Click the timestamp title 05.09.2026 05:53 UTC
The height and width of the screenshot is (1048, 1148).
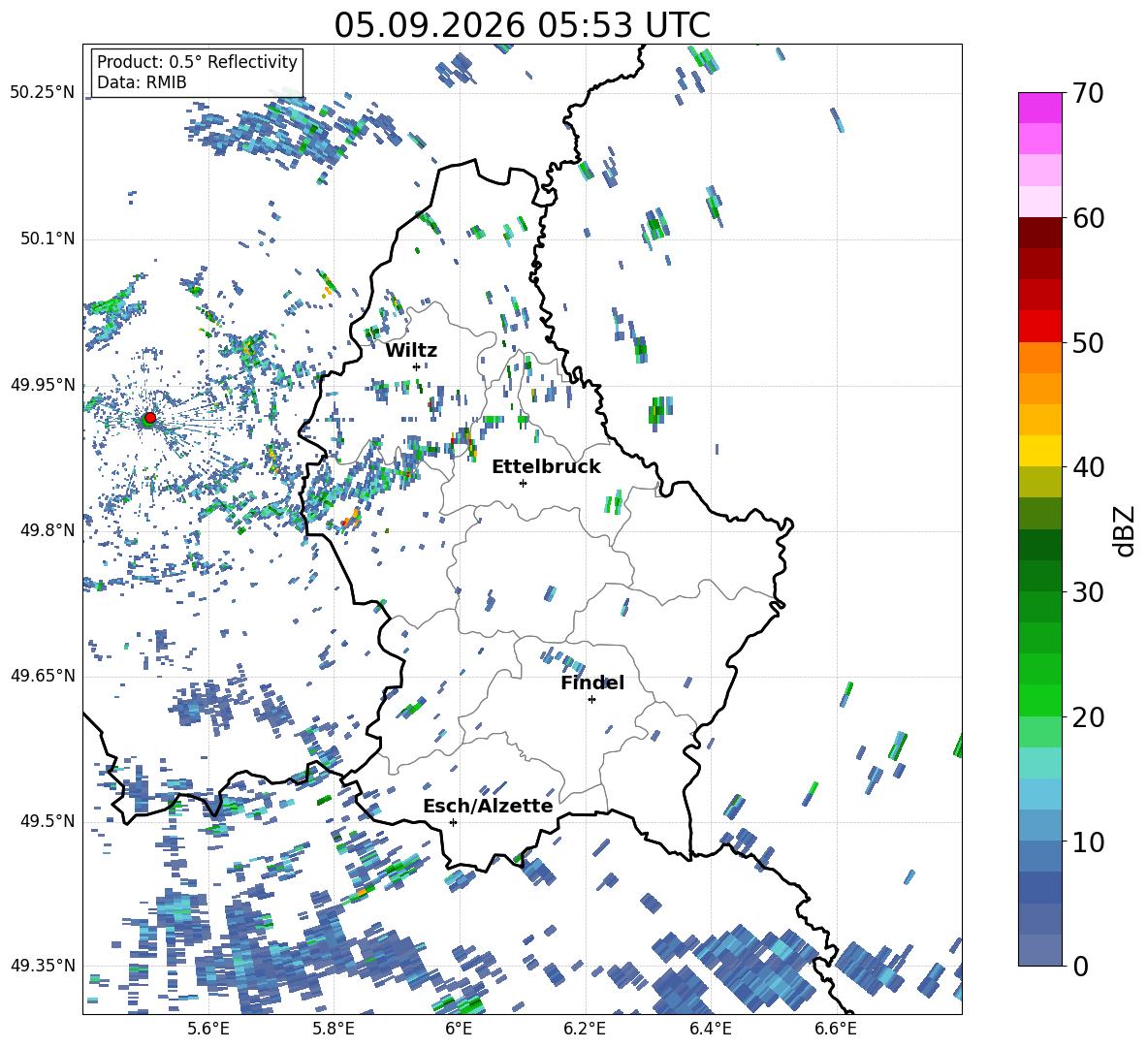coord(522,25)
